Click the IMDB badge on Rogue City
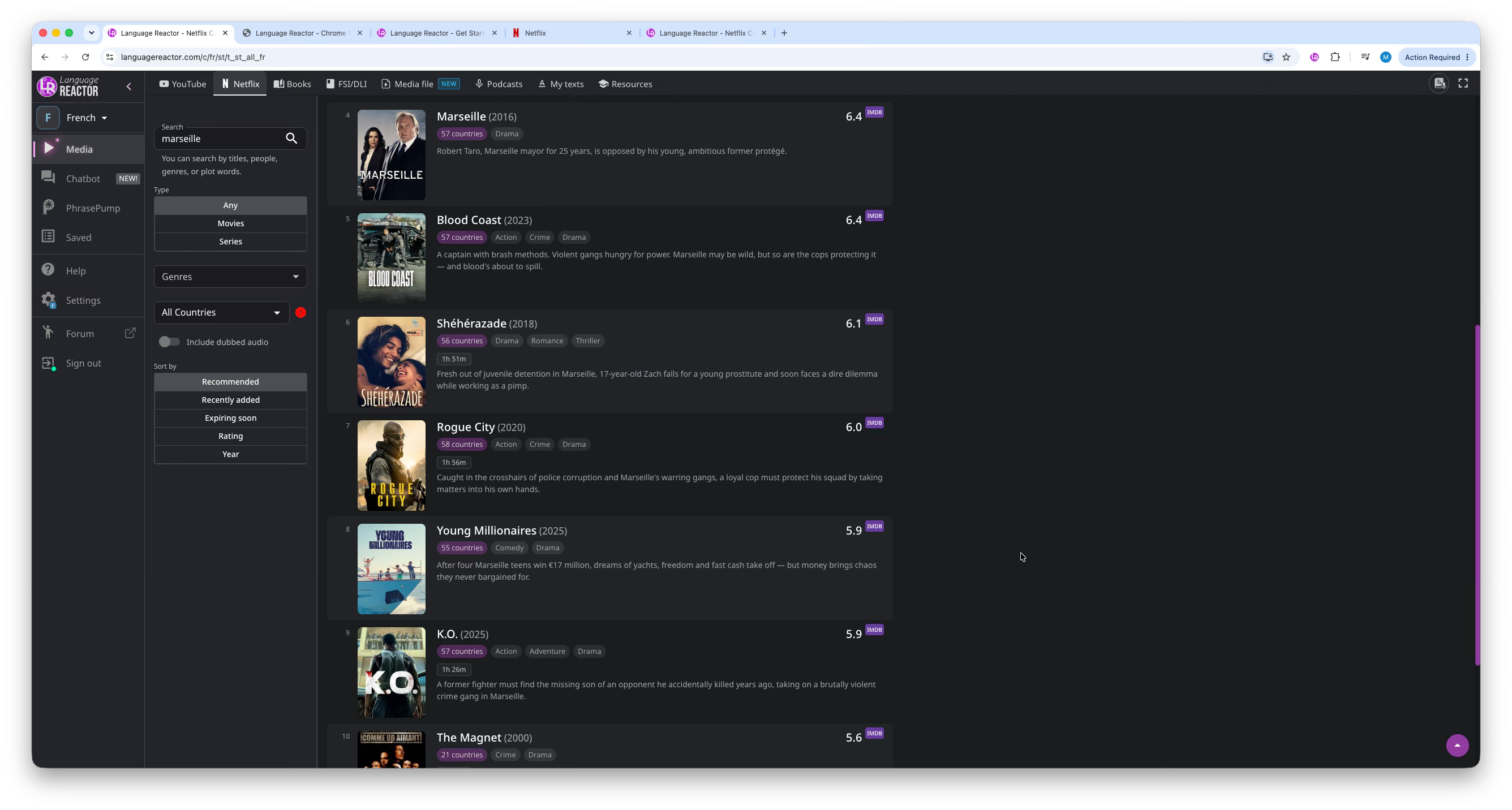 tap(874, 423)
